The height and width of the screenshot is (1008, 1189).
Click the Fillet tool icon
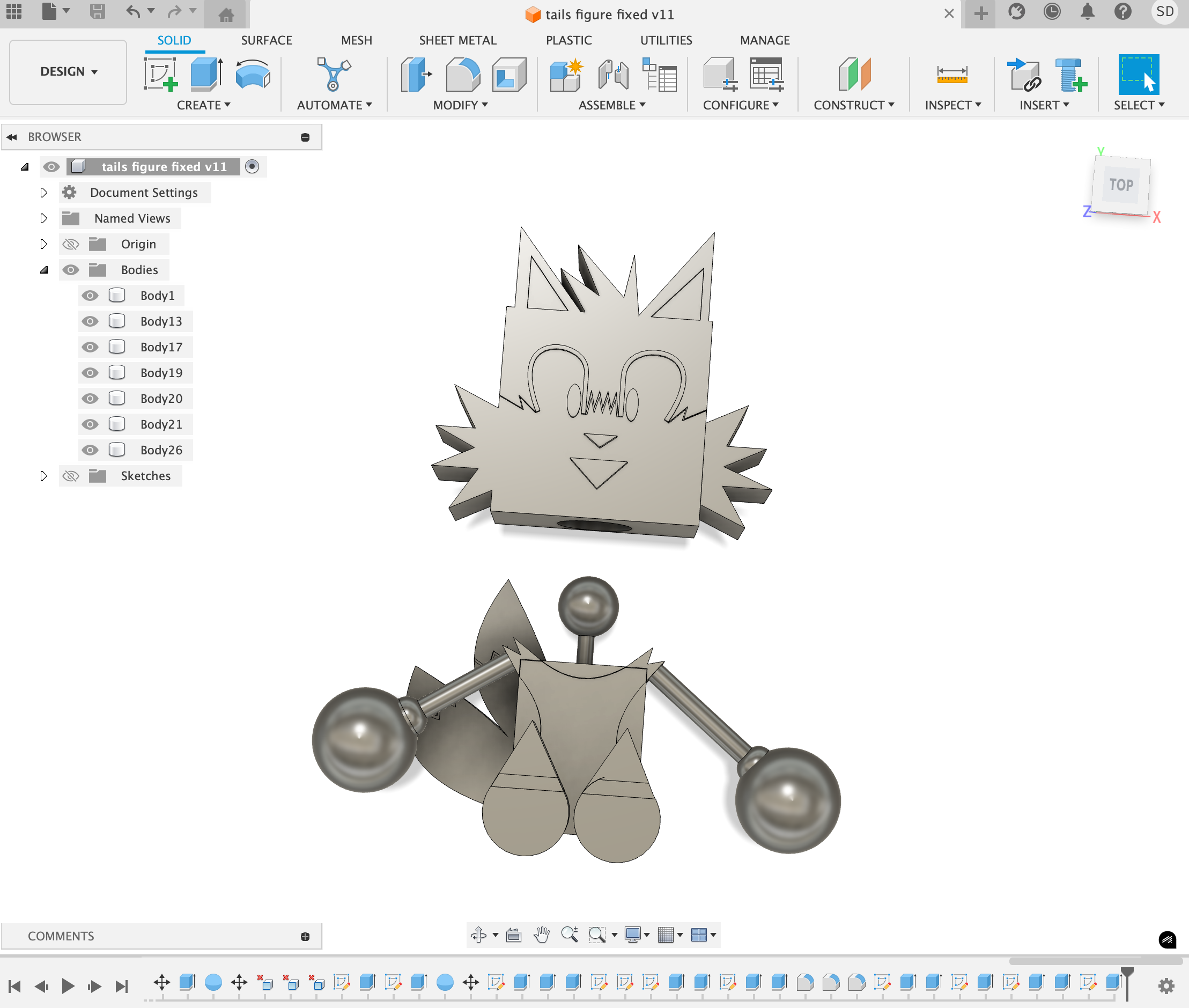[x=462, y=74]
